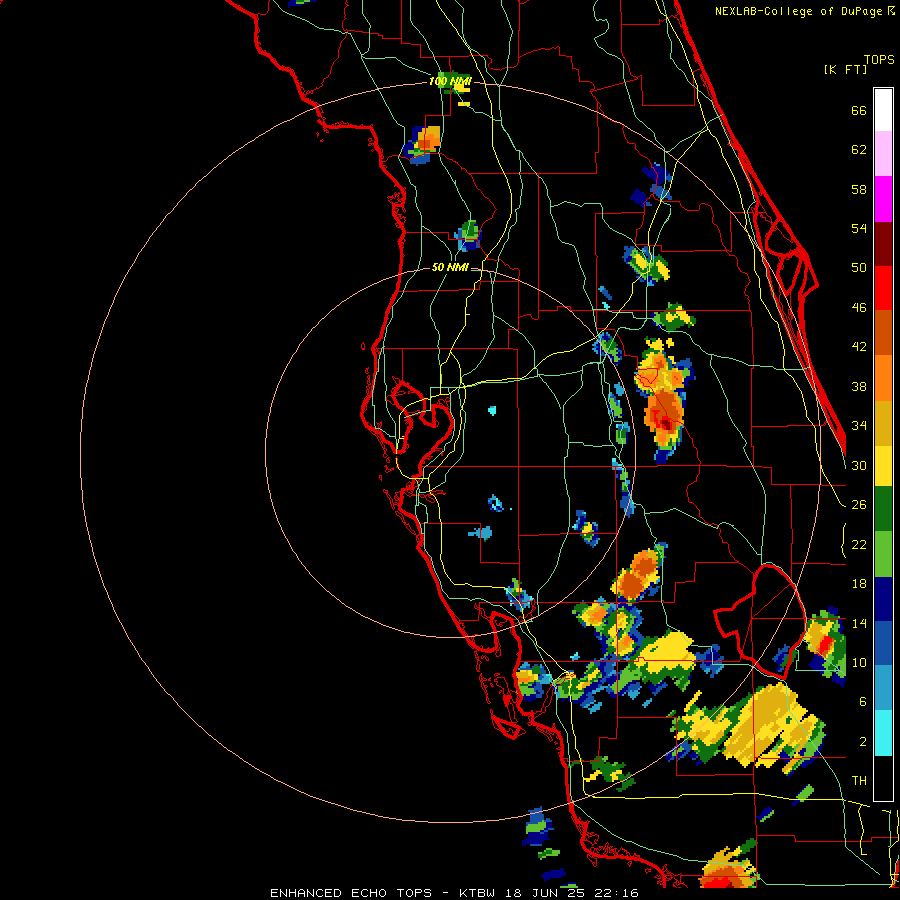The width and height of the screenshot is (900, 900).
Task: Select the "18" legend value
Action: pos(859,584)
